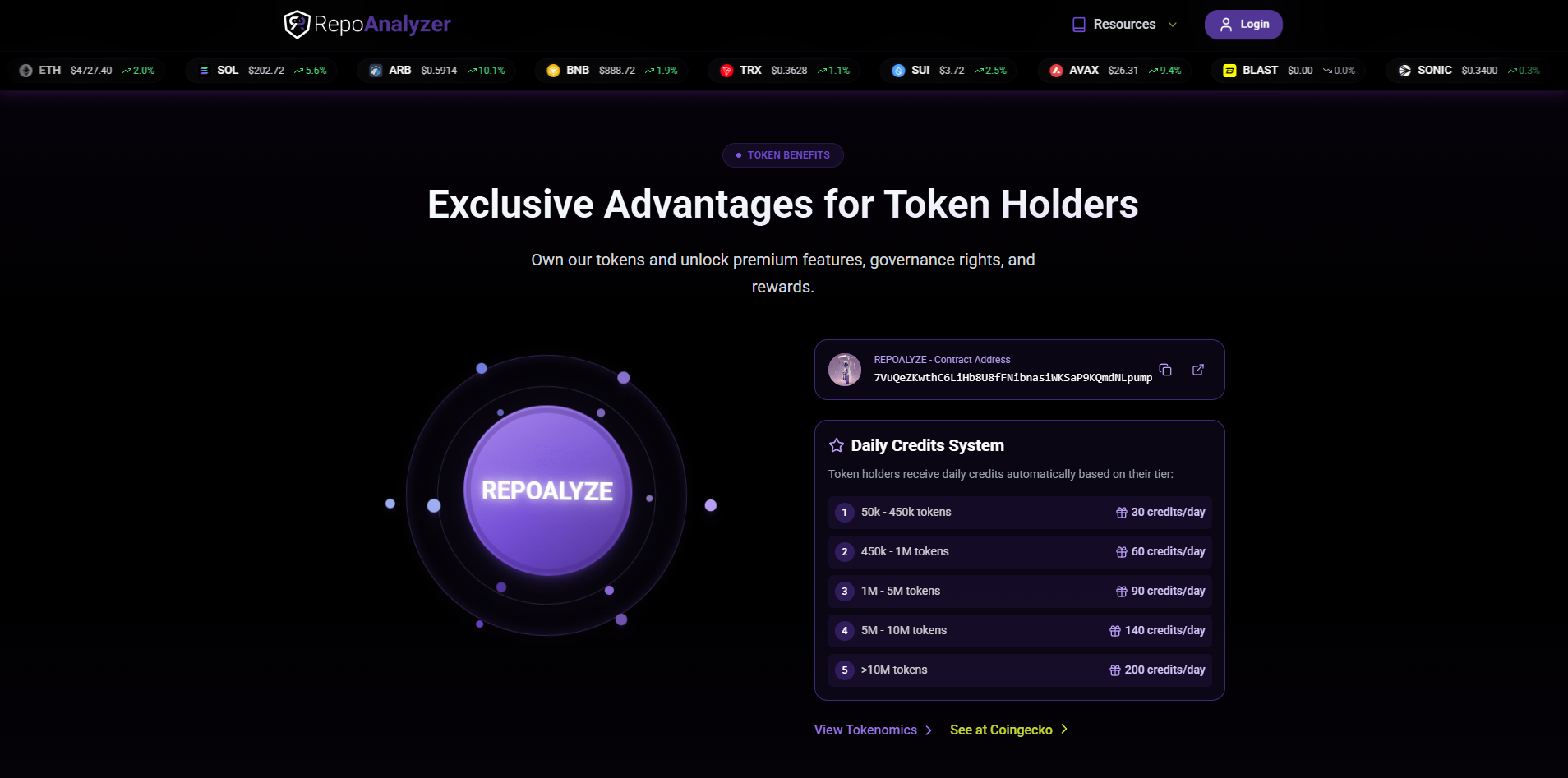Open contract address in external link
The image size is (1568, 778).
pos(1198,370)
